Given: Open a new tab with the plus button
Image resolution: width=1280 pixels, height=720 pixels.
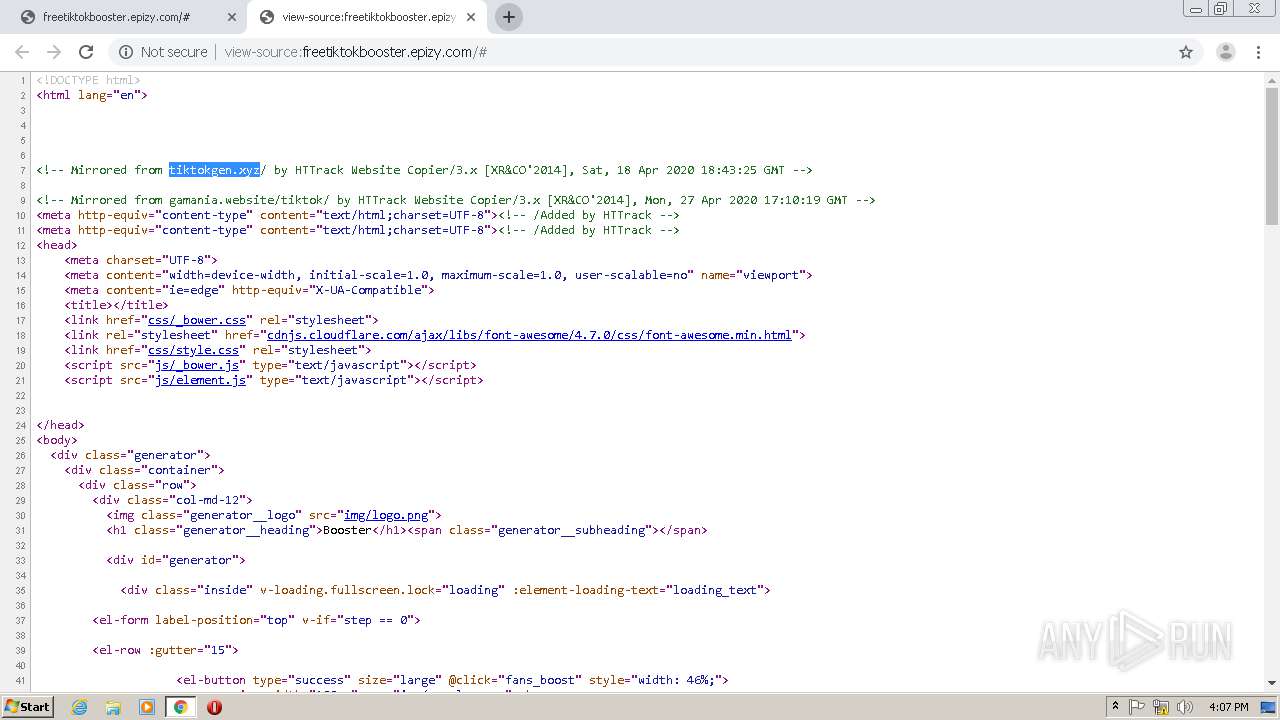Looking at the screenshot, I should 508,17.
